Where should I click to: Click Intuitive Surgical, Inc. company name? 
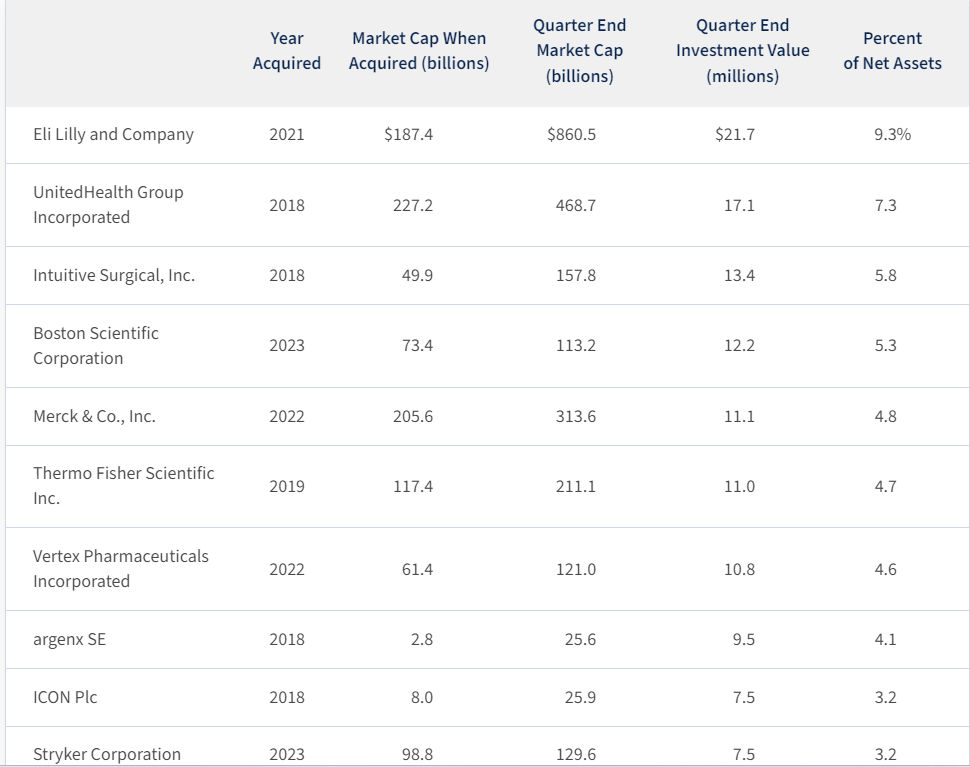pyautogui.click(x=113, y=275)
